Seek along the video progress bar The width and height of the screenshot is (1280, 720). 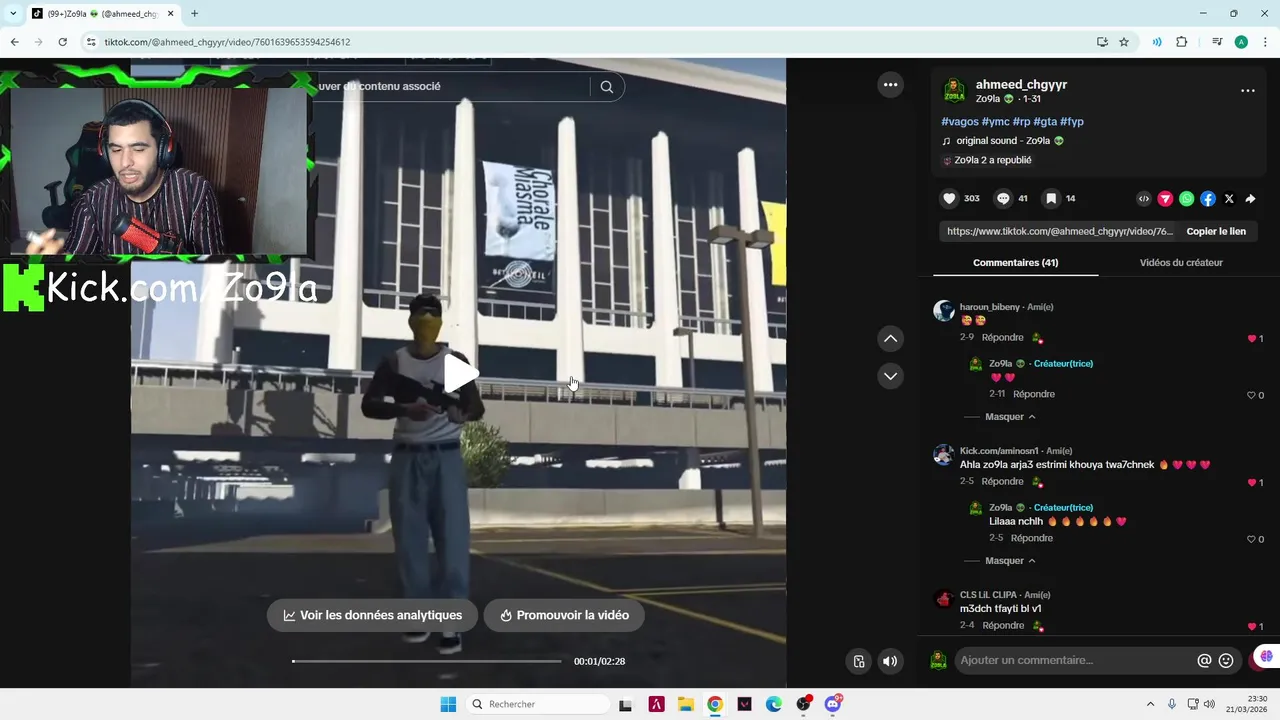[427, 661]
